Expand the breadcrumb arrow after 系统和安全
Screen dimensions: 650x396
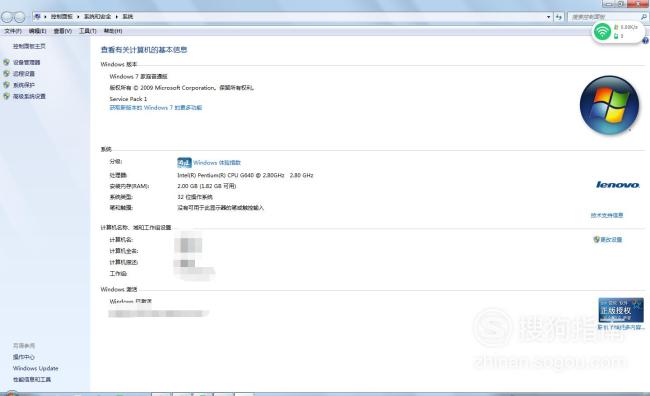[116, 17]
